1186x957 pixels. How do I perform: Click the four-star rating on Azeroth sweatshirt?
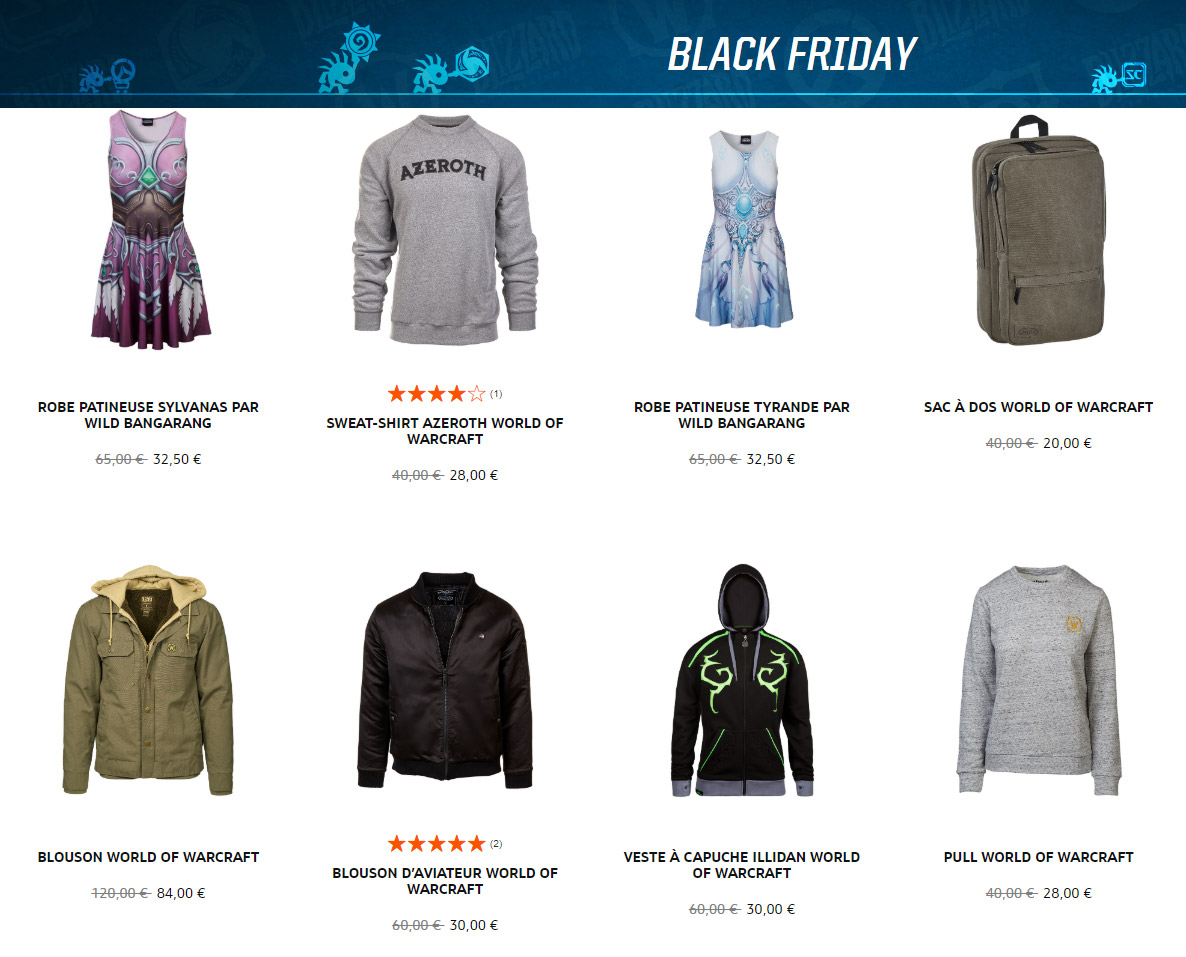436,393
